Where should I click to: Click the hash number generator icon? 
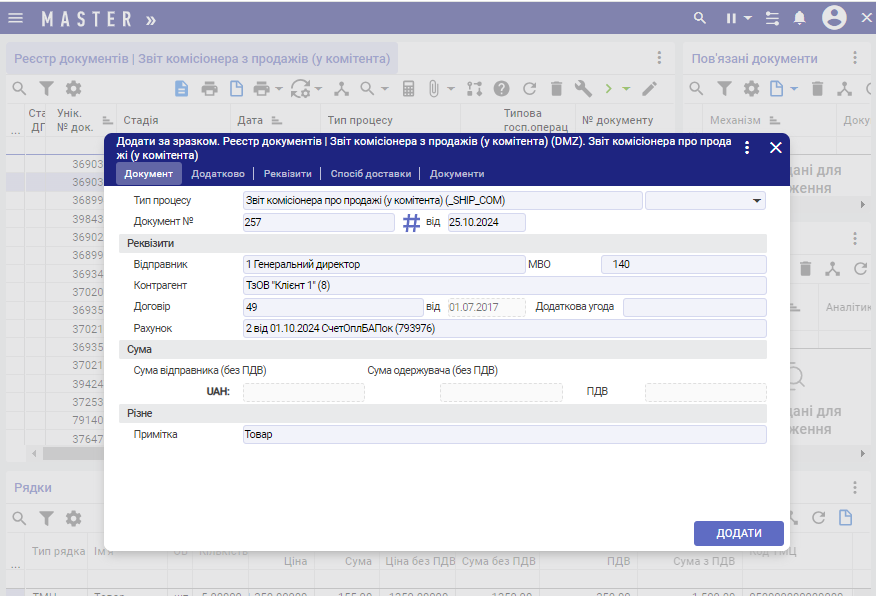point(411,223)
